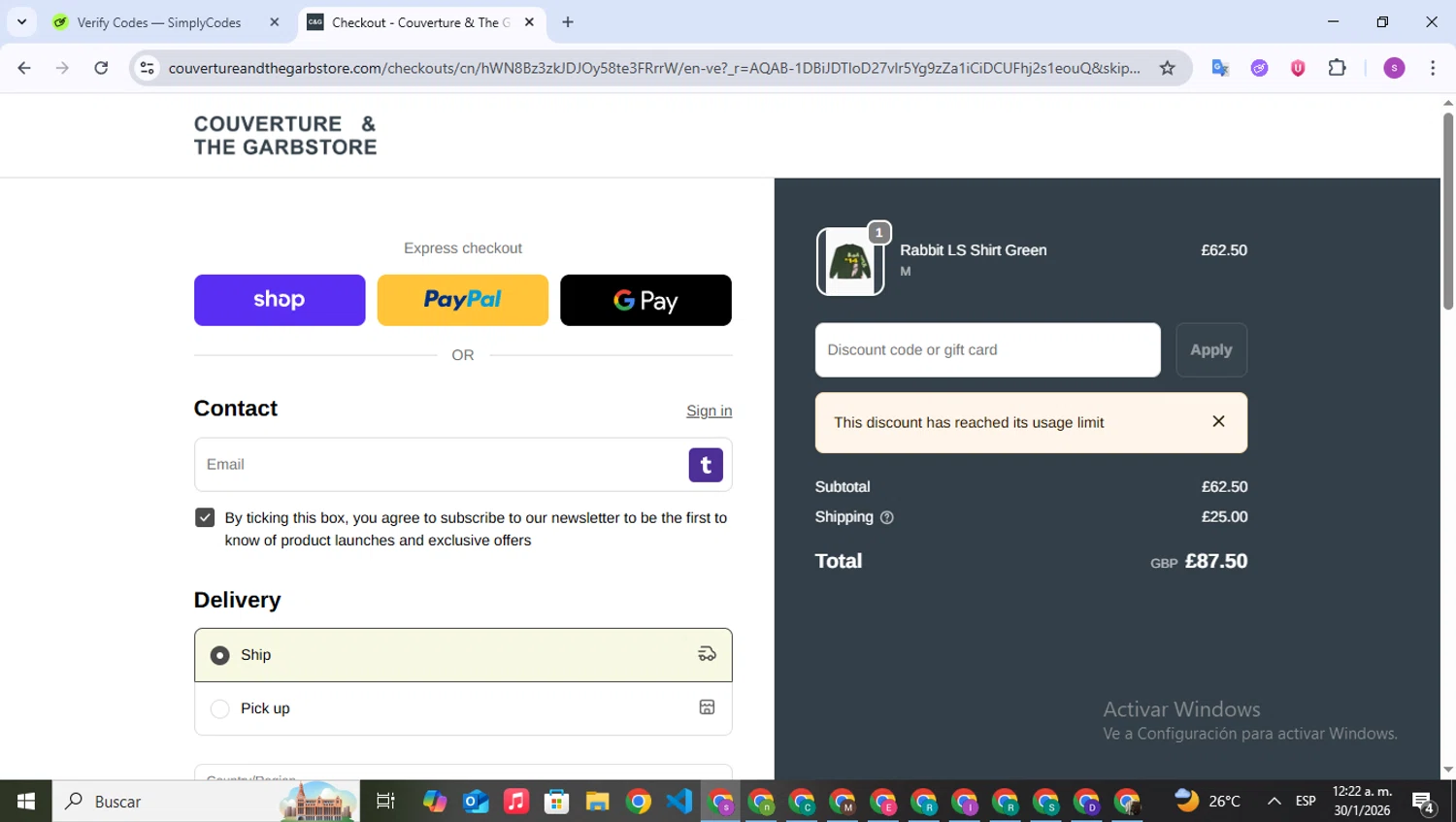Show hidden system tray icons
1456x822 pixels.
[1274, 802]
